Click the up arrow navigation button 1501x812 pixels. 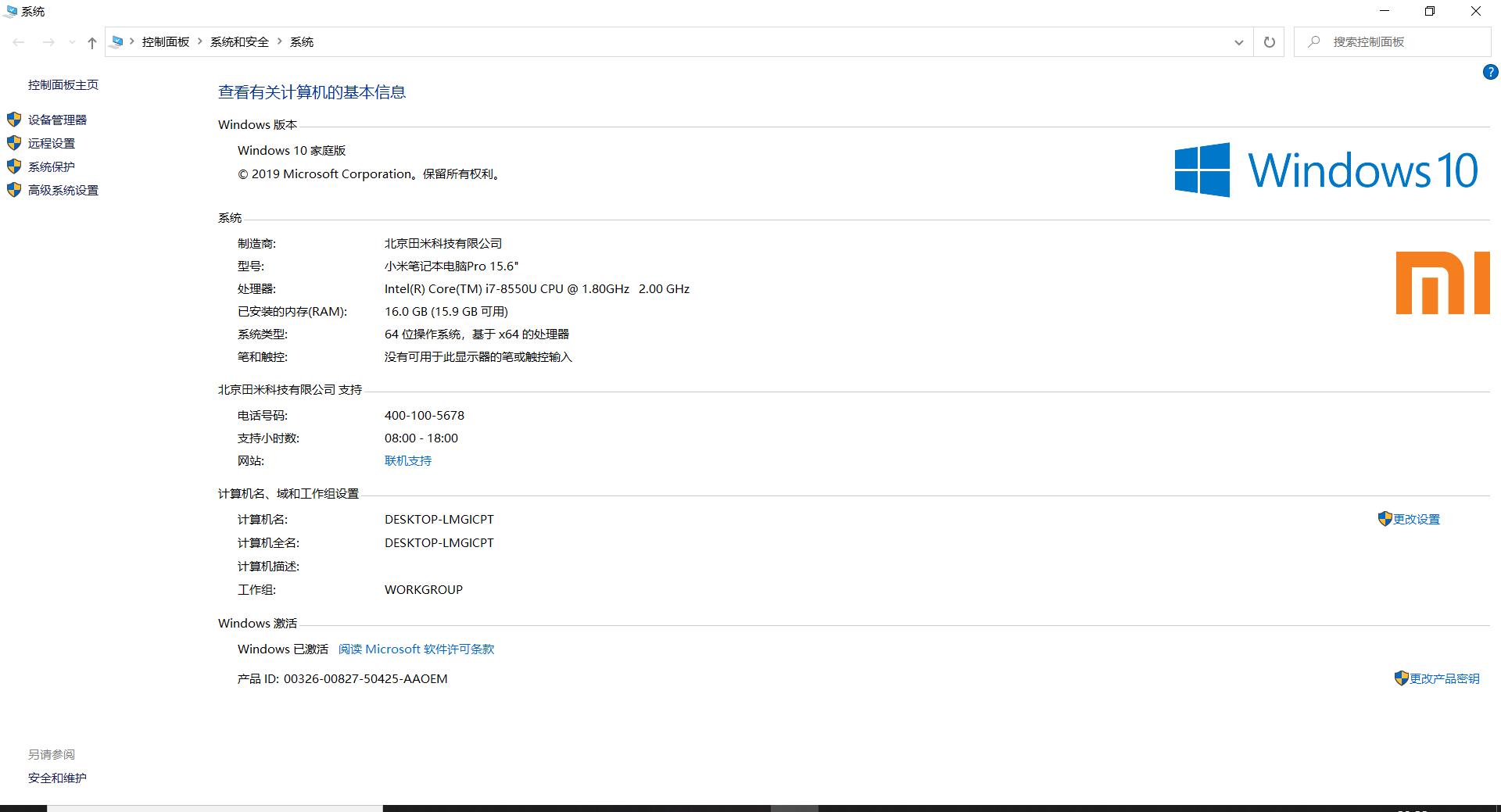[91, 42]
